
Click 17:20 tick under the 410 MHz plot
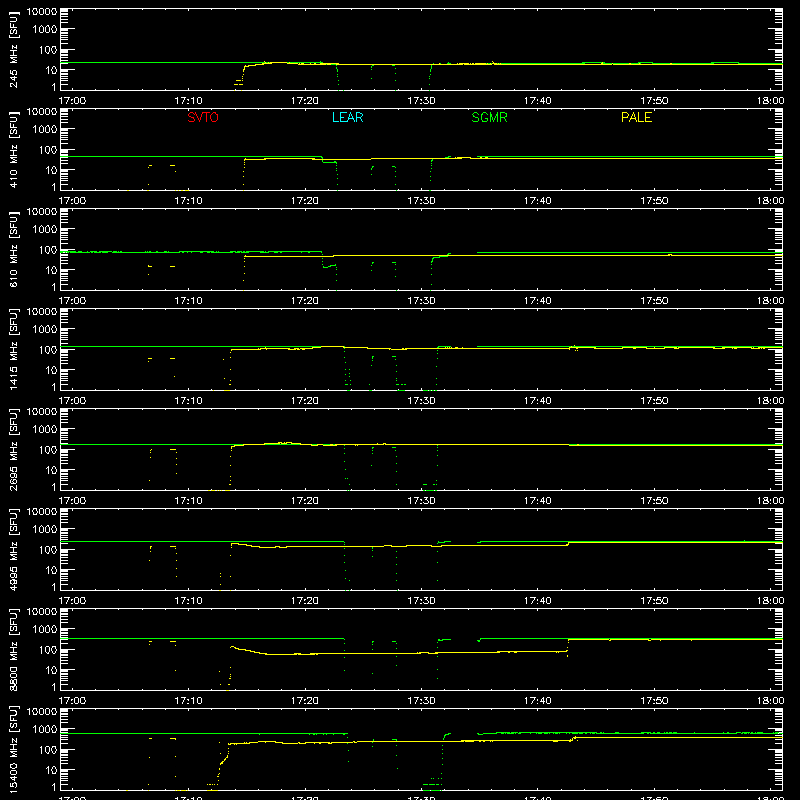[x=305, y=201]
